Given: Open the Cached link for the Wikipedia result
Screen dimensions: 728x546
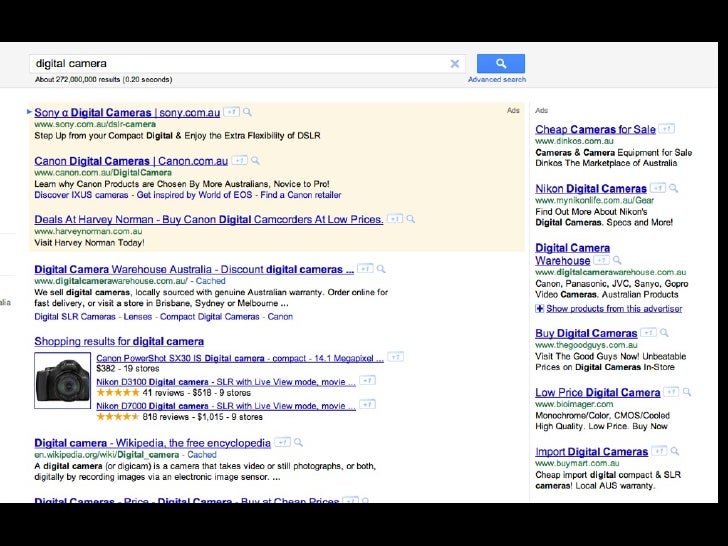Looking at the screenshot, I should pos(202,455).
